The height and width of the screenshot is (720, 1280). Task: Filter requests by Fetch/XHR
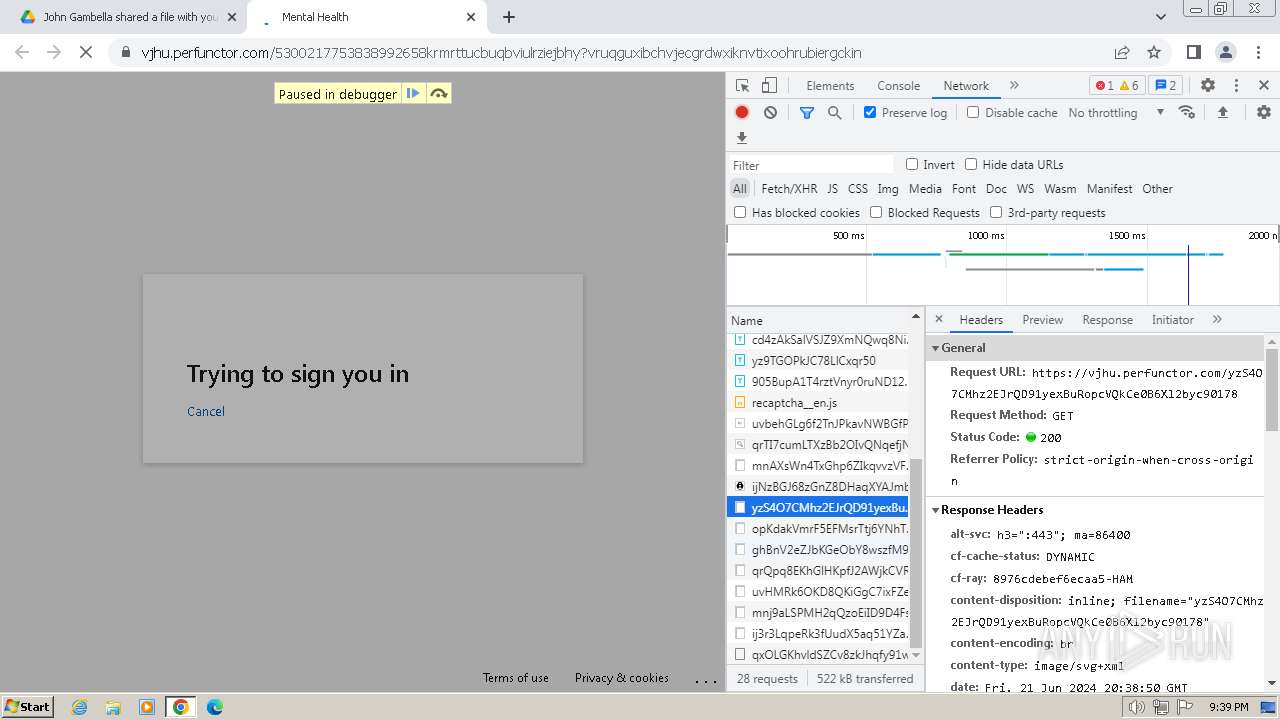789,188
